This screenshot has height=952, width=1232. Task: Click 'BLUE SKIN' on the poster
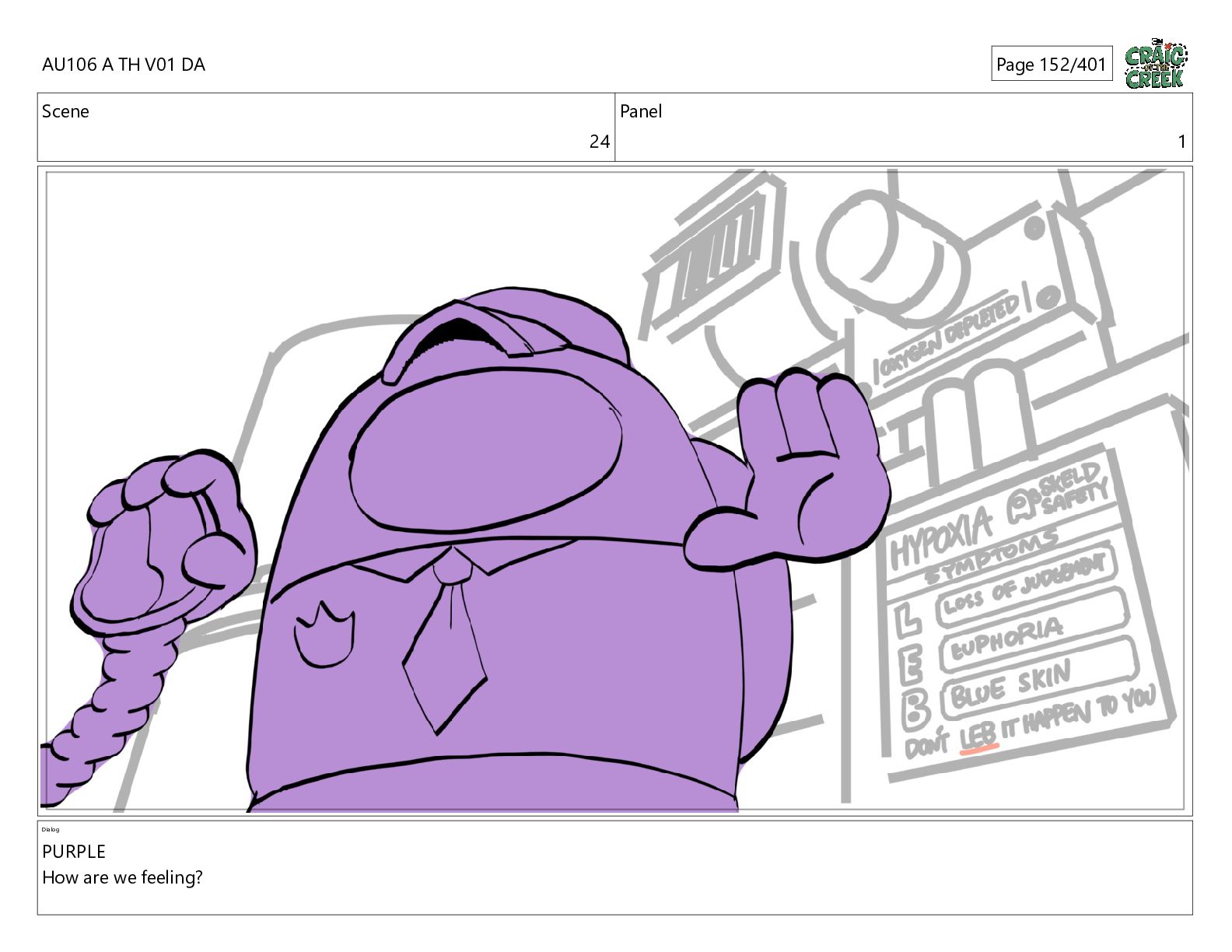tap(1010, 686)
